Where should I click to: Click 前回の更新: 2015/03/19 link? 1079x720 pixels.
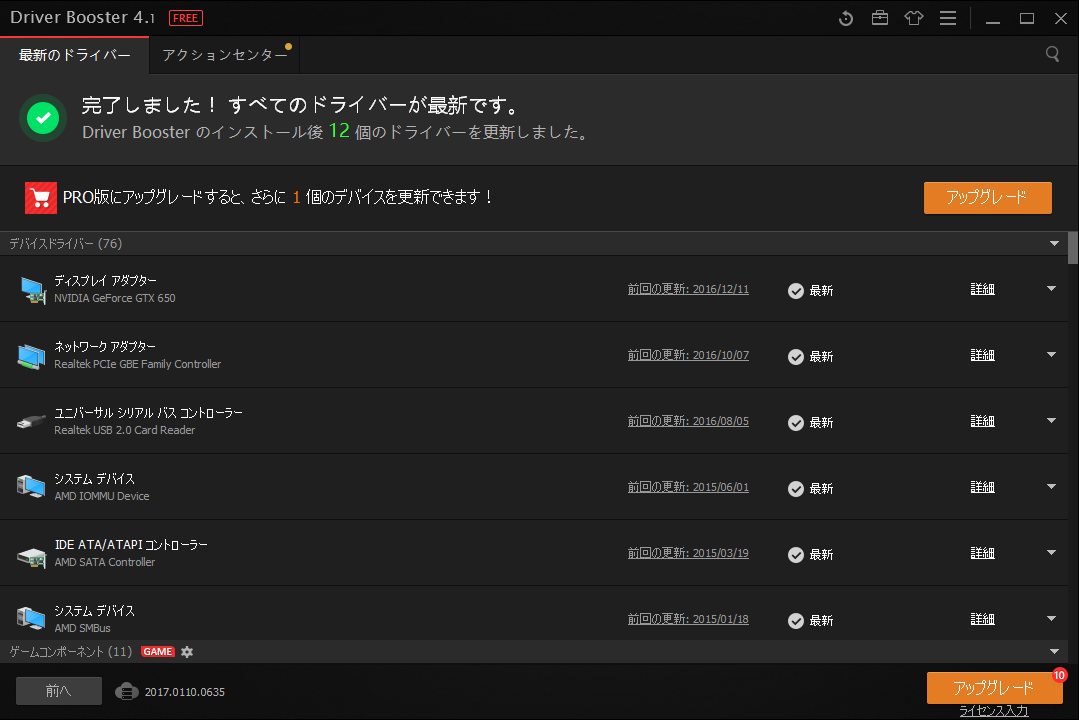688,553
